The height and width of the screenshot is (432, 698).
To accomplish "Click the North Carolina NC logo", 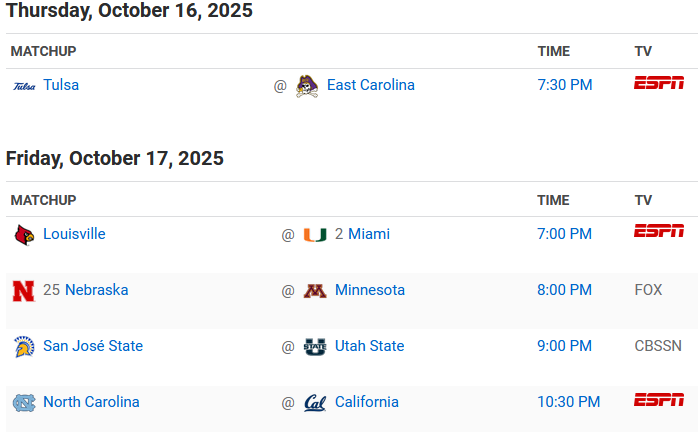I will 23,403.
